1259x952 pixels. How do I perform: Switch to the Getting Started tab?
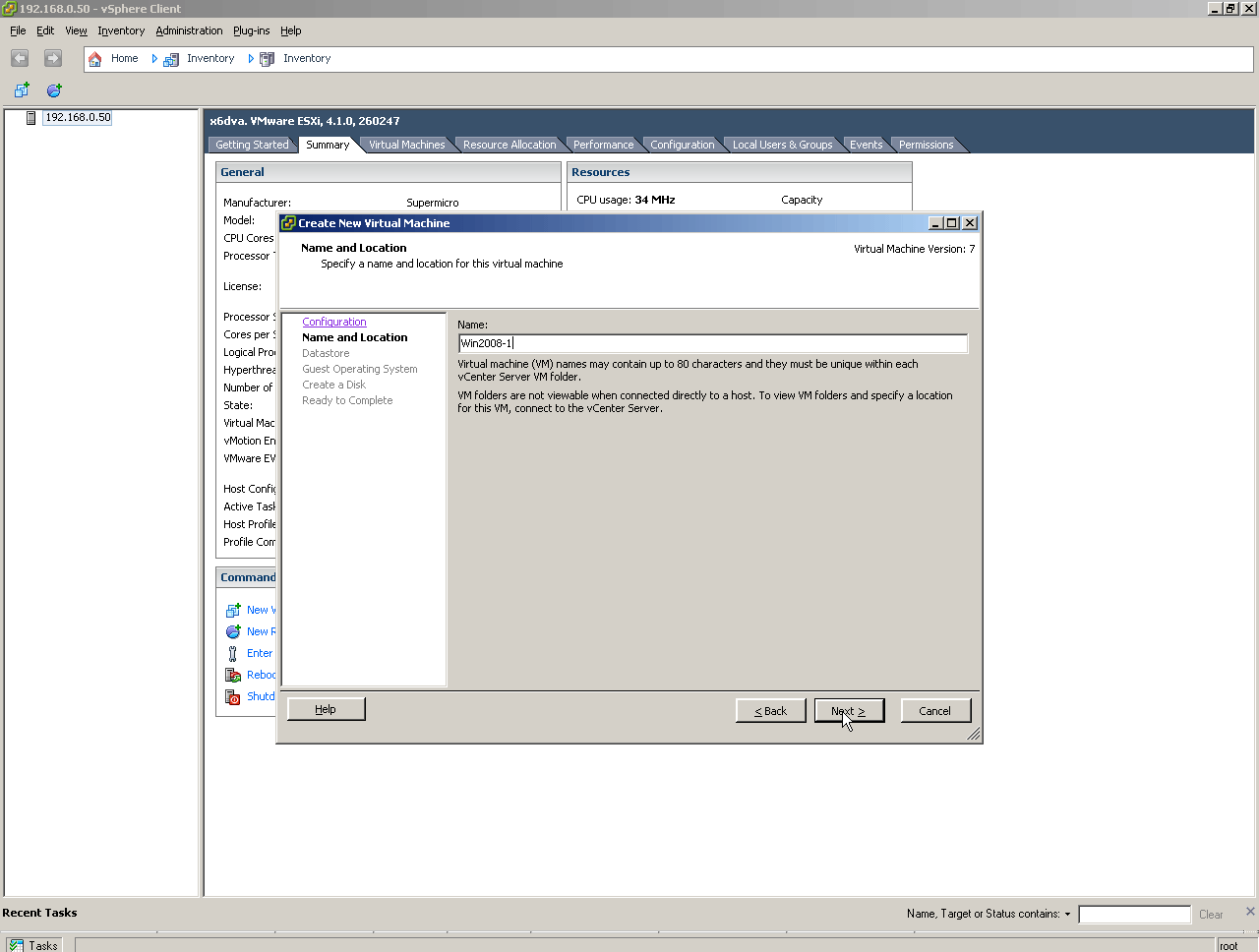[252, 145]
